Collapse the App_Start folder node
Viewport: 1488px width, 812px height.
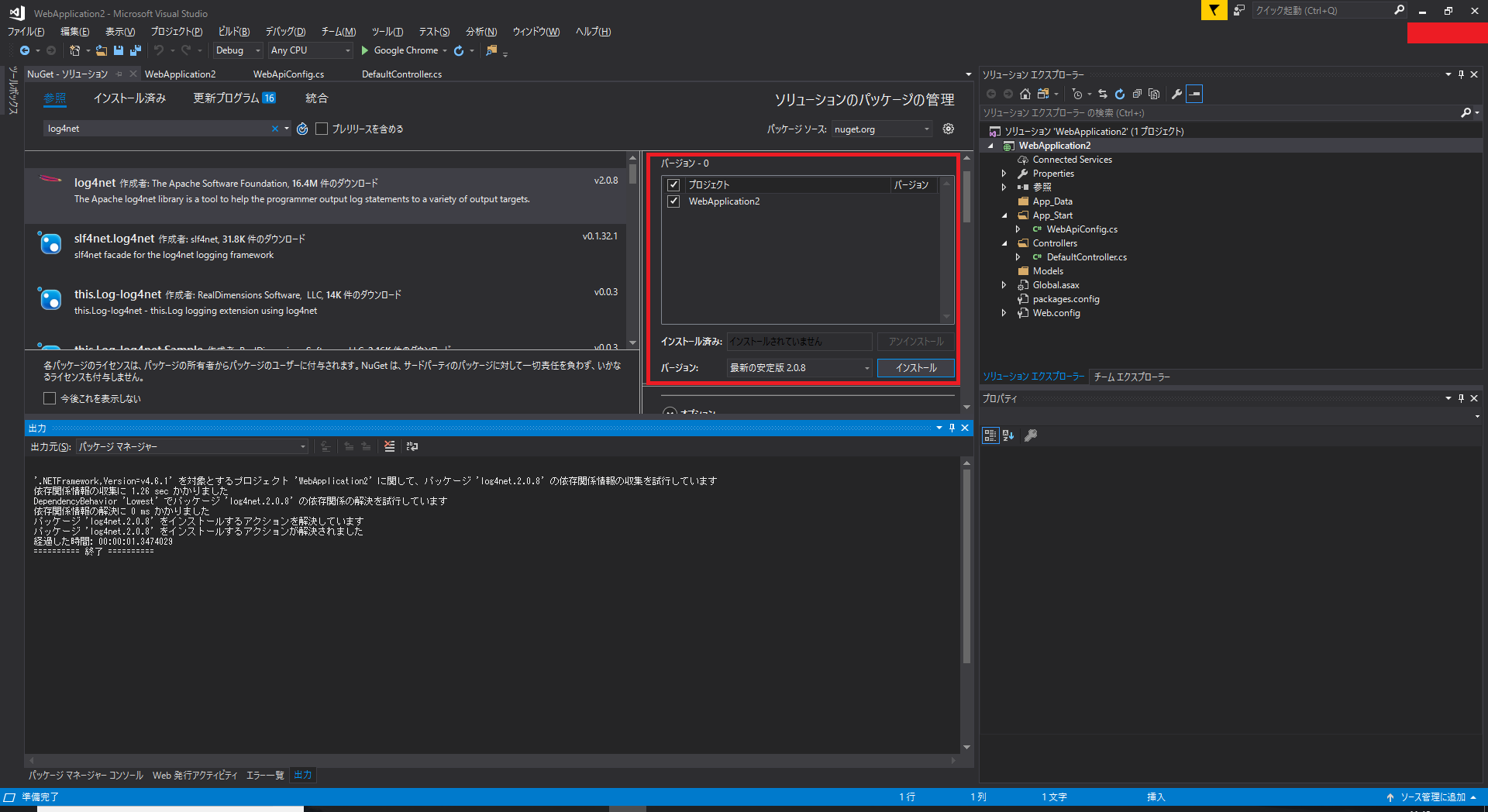pyautogui.click(x=1004, y=215)
